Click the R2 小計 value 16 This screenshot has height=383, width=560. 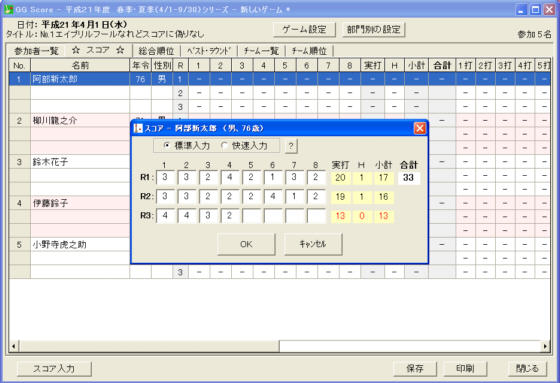tap(384, 197)
